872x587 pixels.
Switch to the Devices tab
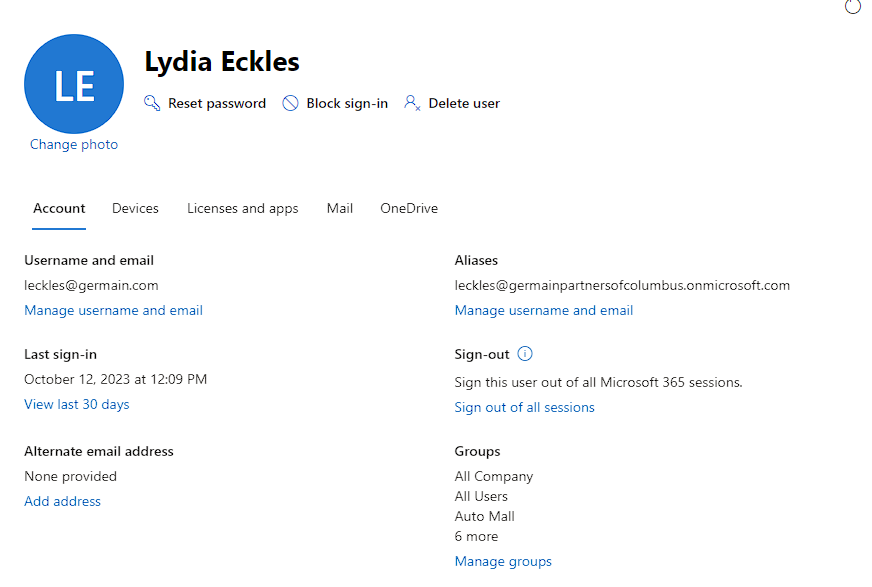click(135, 208)
